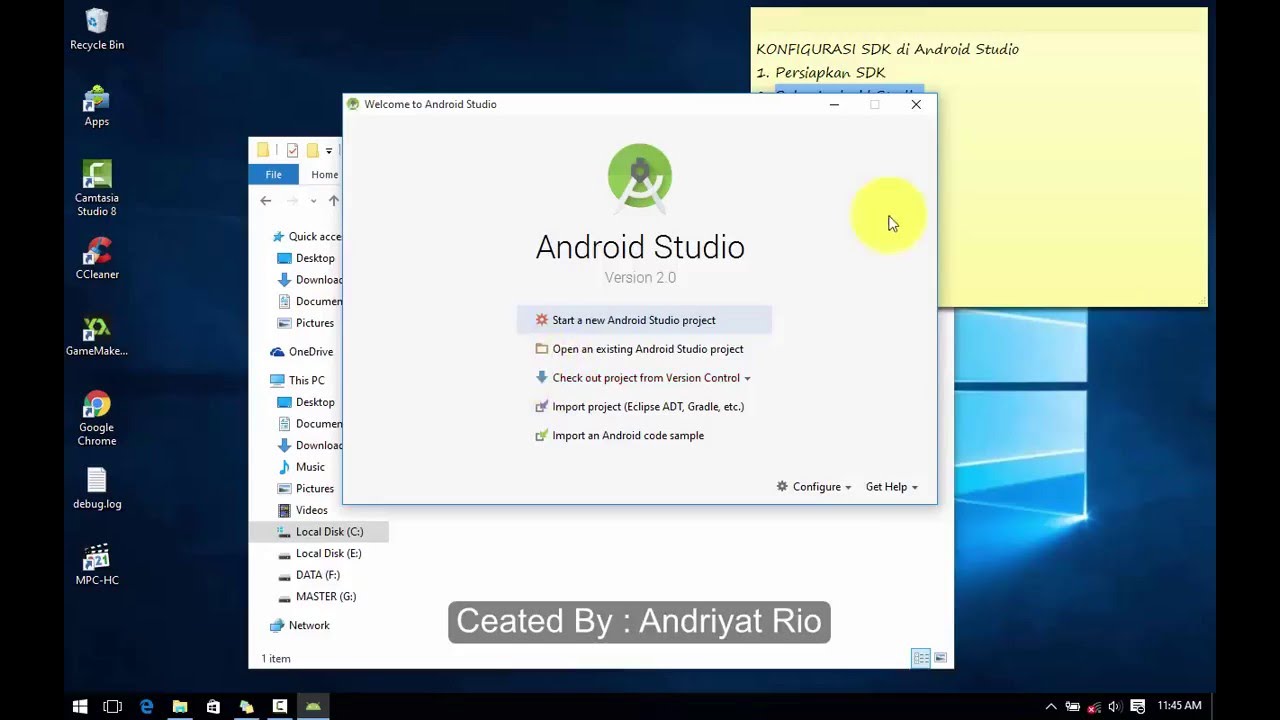Go up one folder in File Explorer
The image size is (1280, 720).
click(334, 201)
